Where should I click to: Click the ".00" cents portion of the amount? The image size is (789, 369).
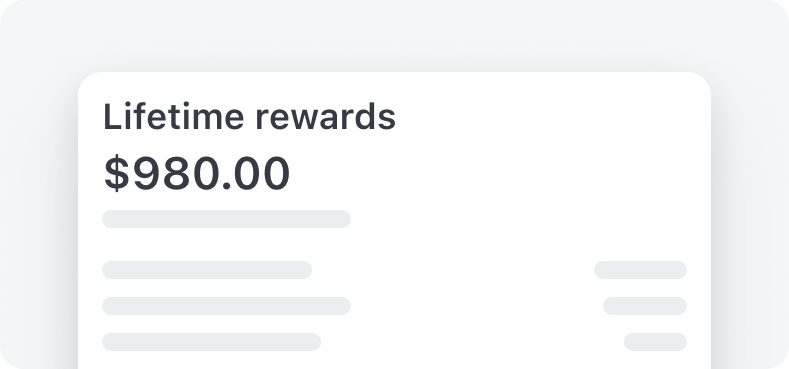256,173
